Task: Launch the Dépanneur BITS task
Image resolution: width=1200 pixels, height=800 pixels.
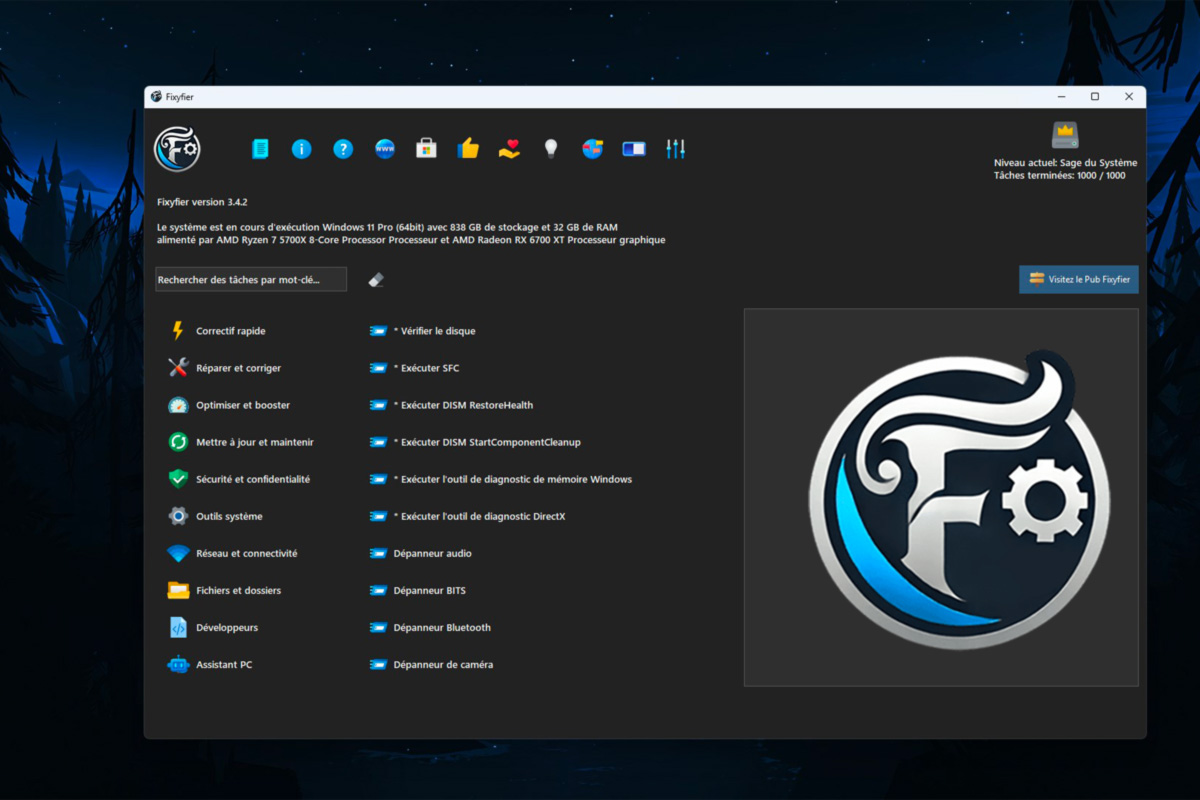Action: click(x=418, y=590)
